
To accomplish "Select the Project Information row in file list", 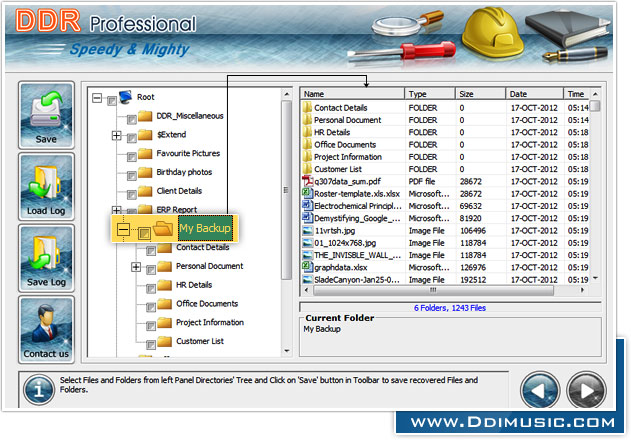I will (x=445, y=157).
